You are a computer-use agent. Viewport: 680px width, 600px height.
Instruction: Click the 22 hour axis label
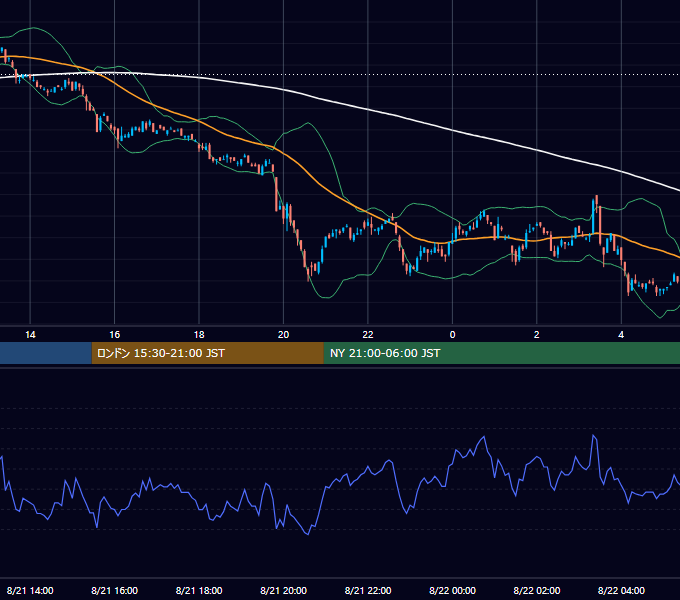click(368, 335)
